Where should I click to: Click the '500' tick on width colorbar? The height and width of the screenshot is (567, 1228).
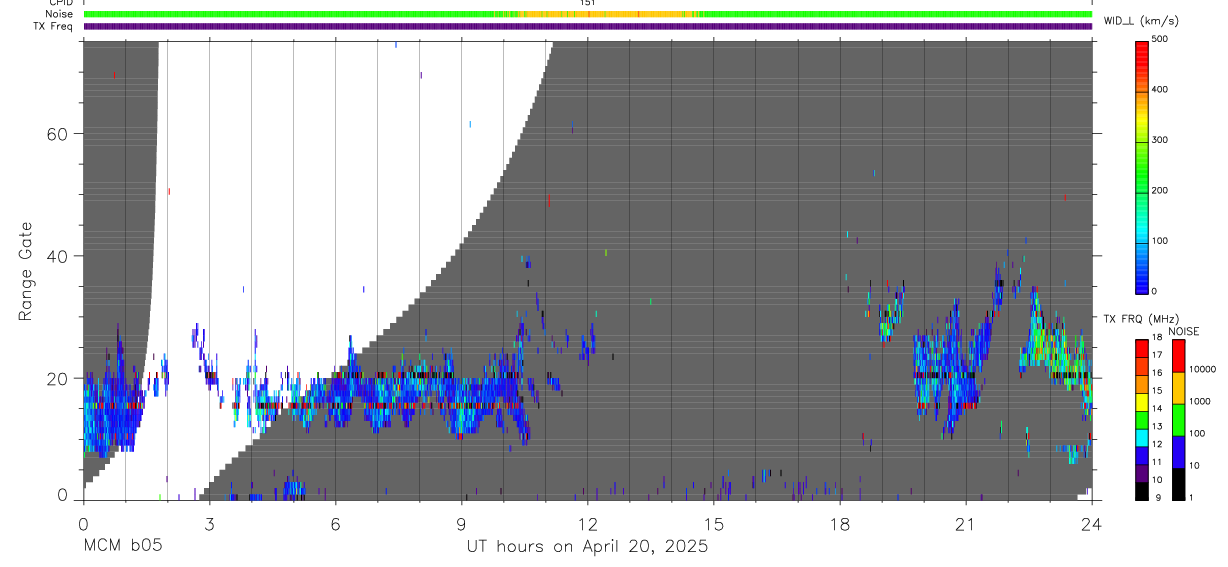(1160, 39)
